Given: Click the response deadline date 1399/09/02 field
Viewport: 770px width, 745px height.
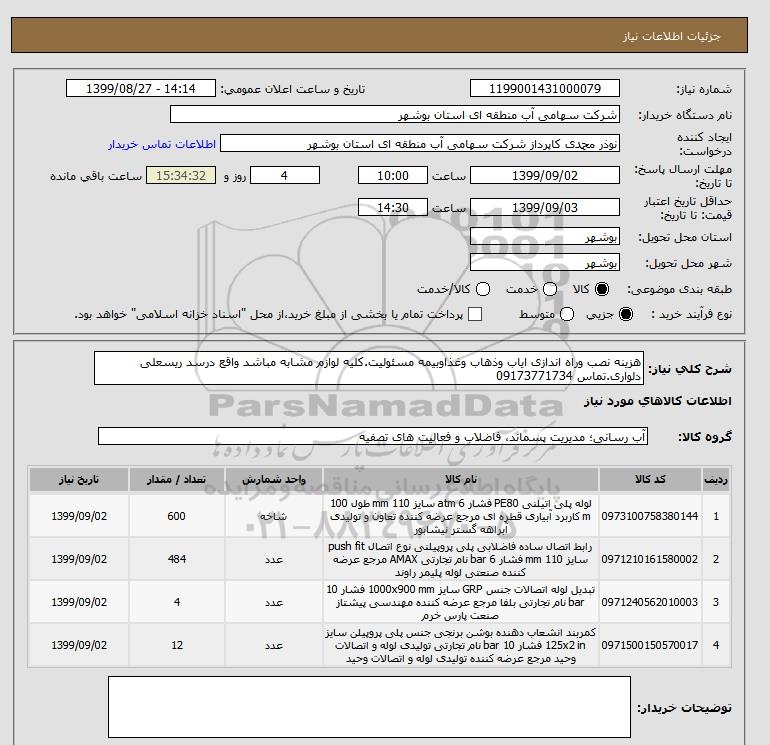Looking at the screenshot, I should pos(545,175).
